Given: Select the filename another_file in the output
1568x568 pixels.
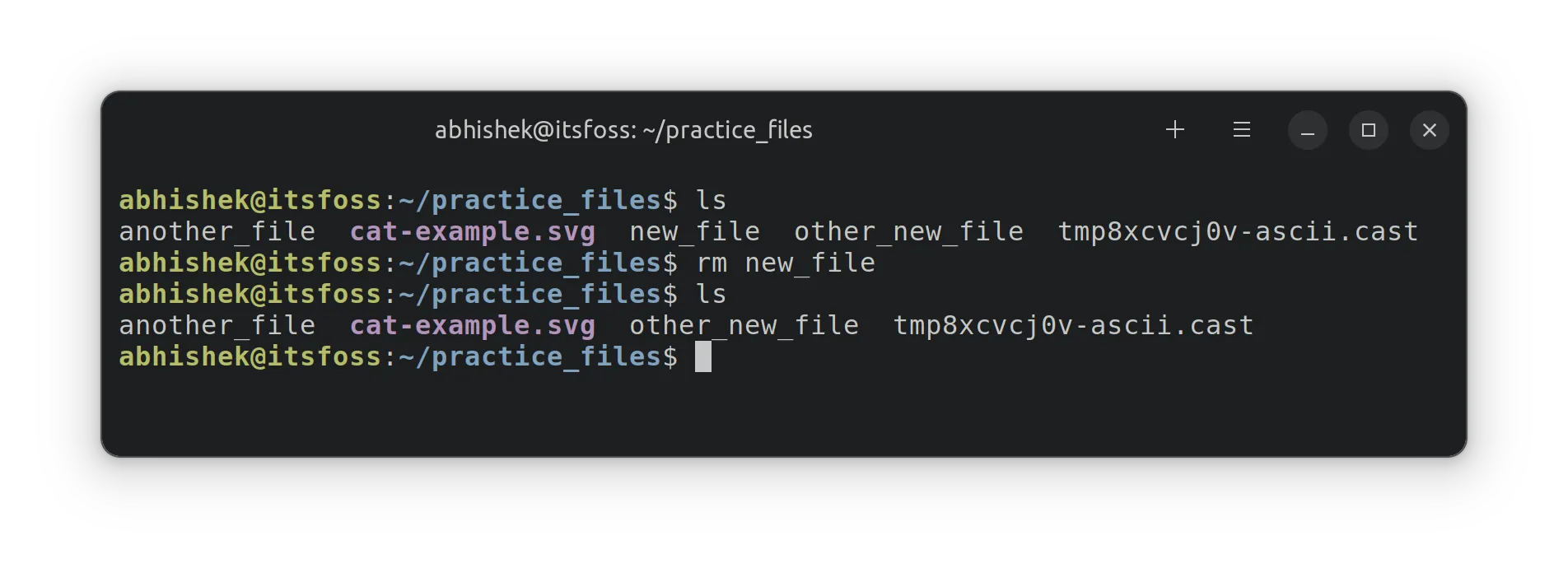Looking at the screenshot, I should 217,231.
